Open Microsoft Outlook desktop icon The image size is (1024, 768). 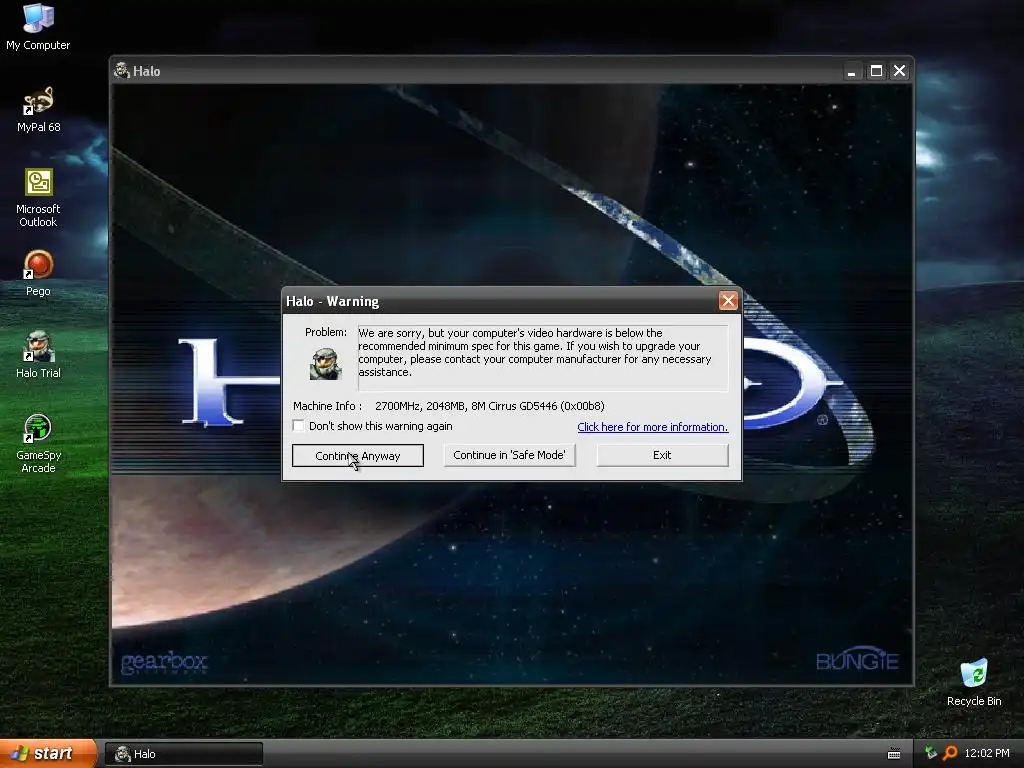coord(38,198)
